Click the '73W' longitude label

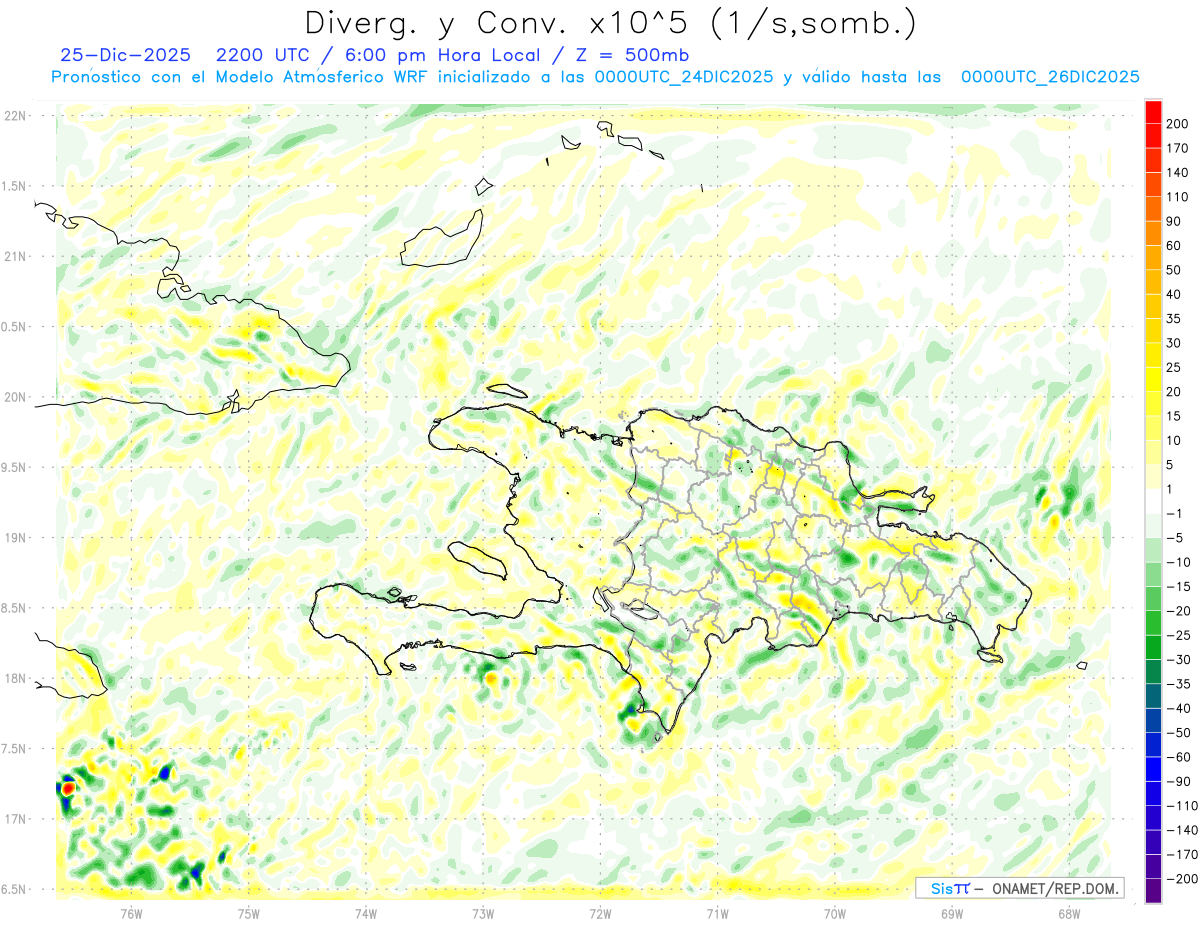click(483, 914)
